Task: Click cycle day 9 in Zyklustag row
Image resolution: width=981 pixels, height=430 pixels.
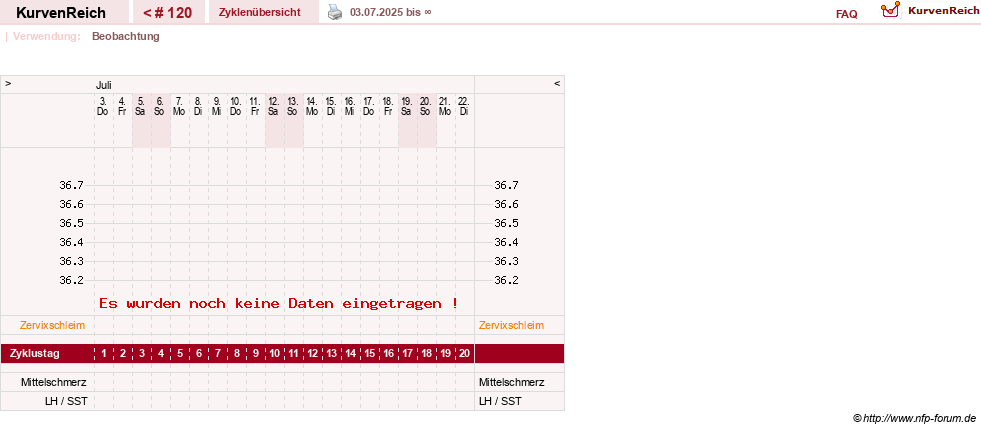Action: [x=256, y=354]
